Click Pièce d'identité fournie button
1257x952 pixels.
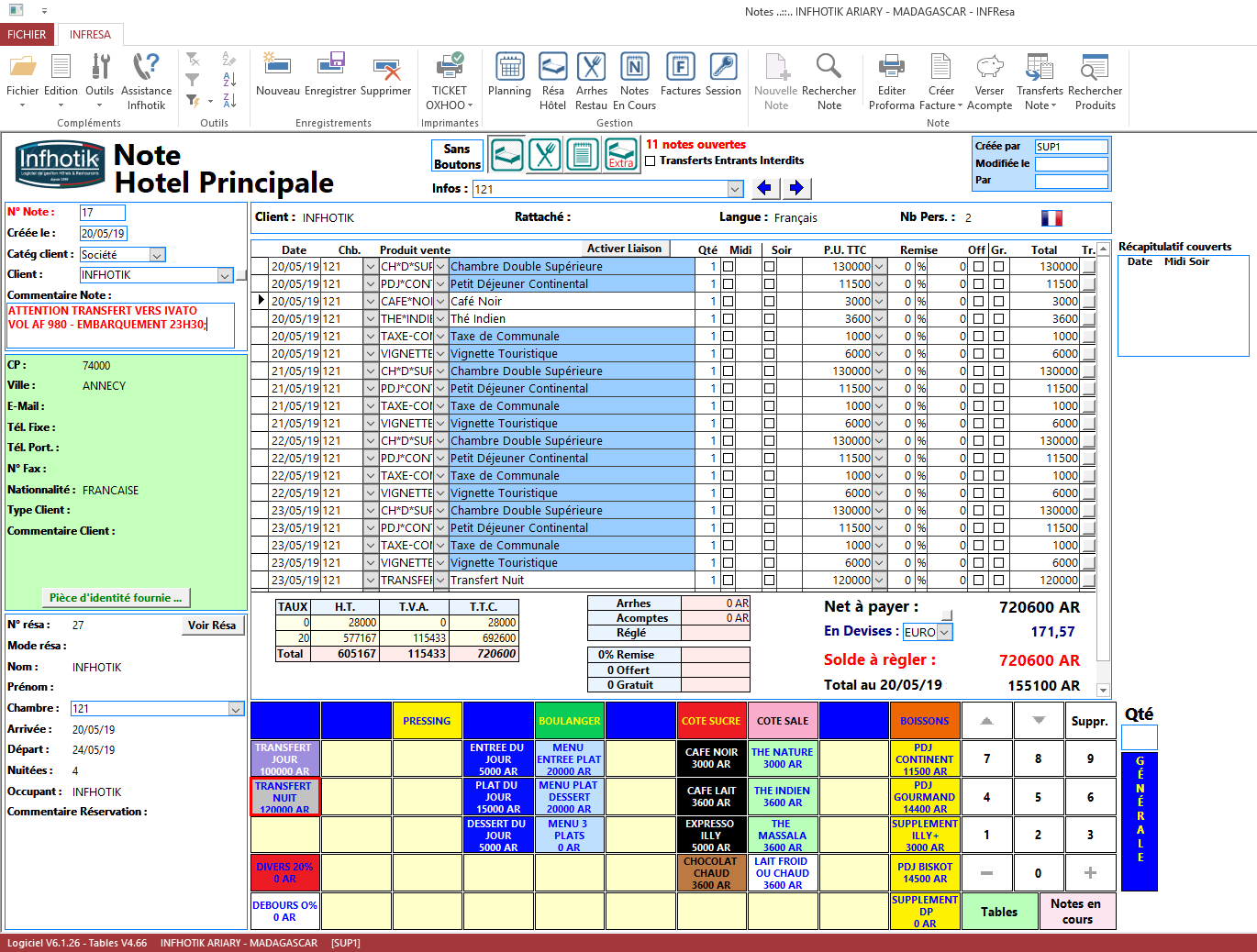pos(116,598)
